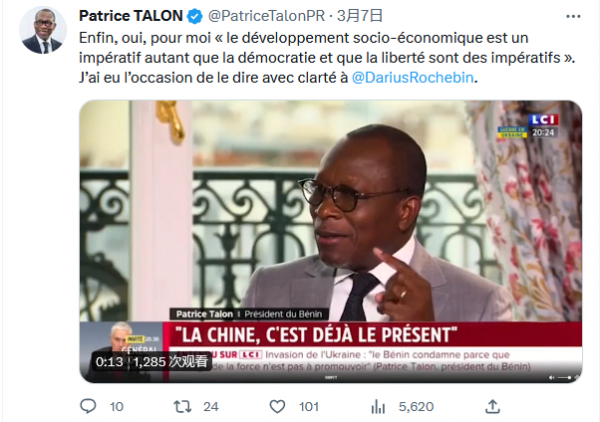
Task: Like the tweet with the heart icon
Action: (277, 406)
